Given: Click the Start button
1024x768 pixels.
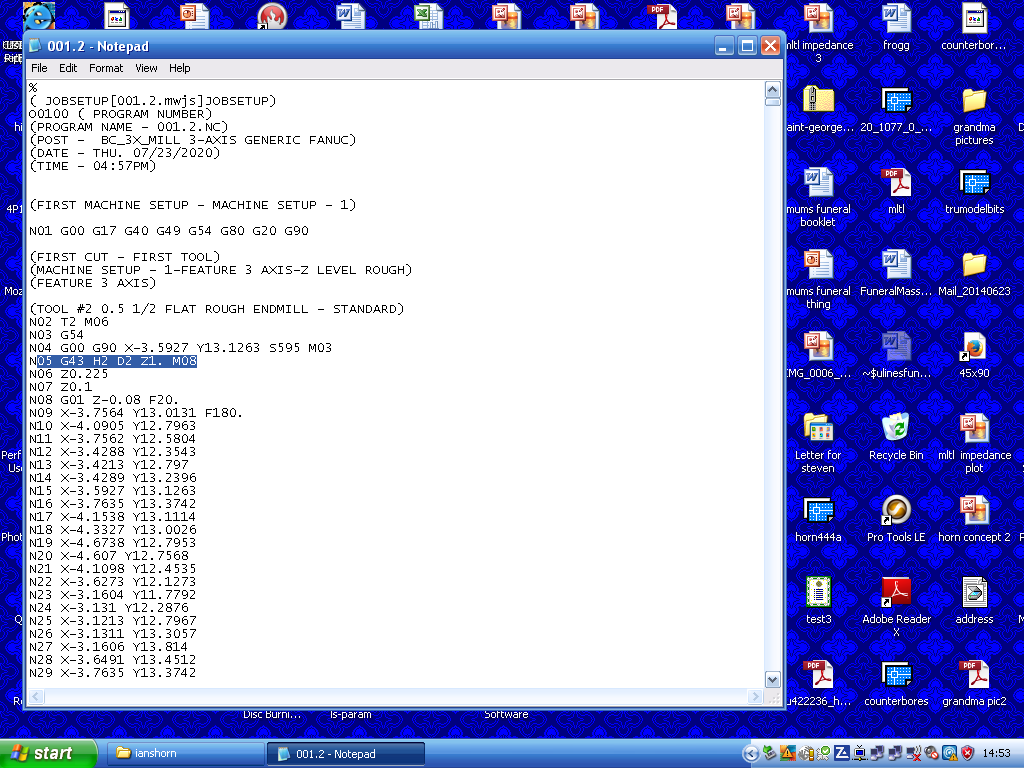Looking at the screenshot, I should (49, 753).
